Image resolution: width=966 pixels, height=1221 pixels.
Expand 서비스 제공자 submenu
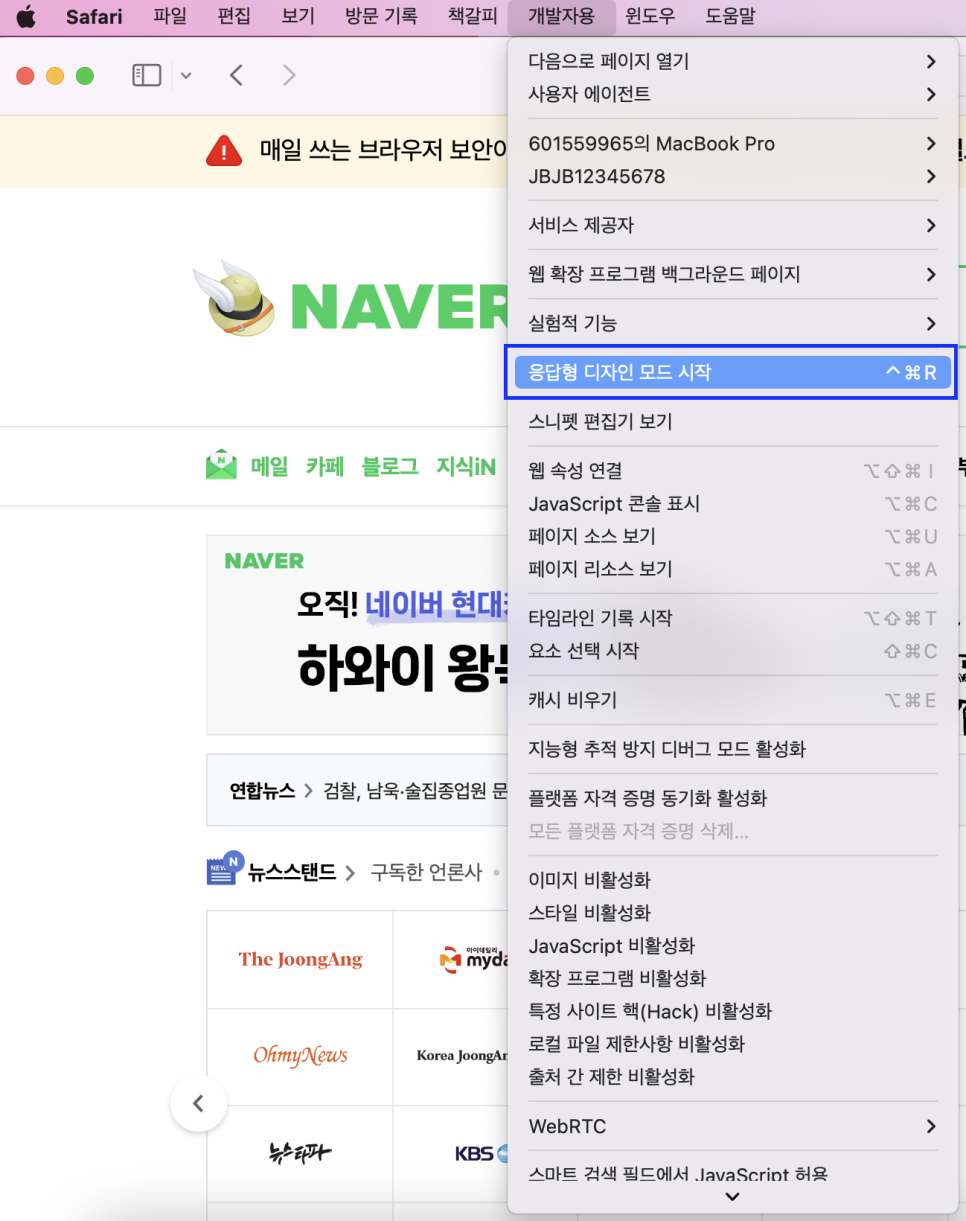(732, 226)
